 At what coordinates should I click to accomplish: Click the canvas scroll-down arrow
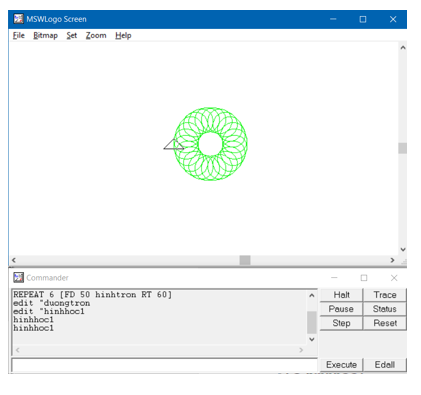pos(403,249)
